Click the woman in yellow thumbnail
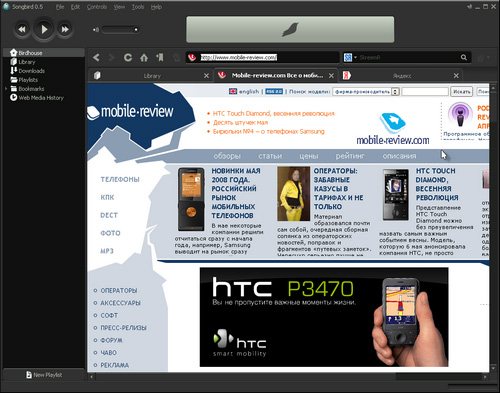This screenshot has height=393, width=500. (294, 194)
